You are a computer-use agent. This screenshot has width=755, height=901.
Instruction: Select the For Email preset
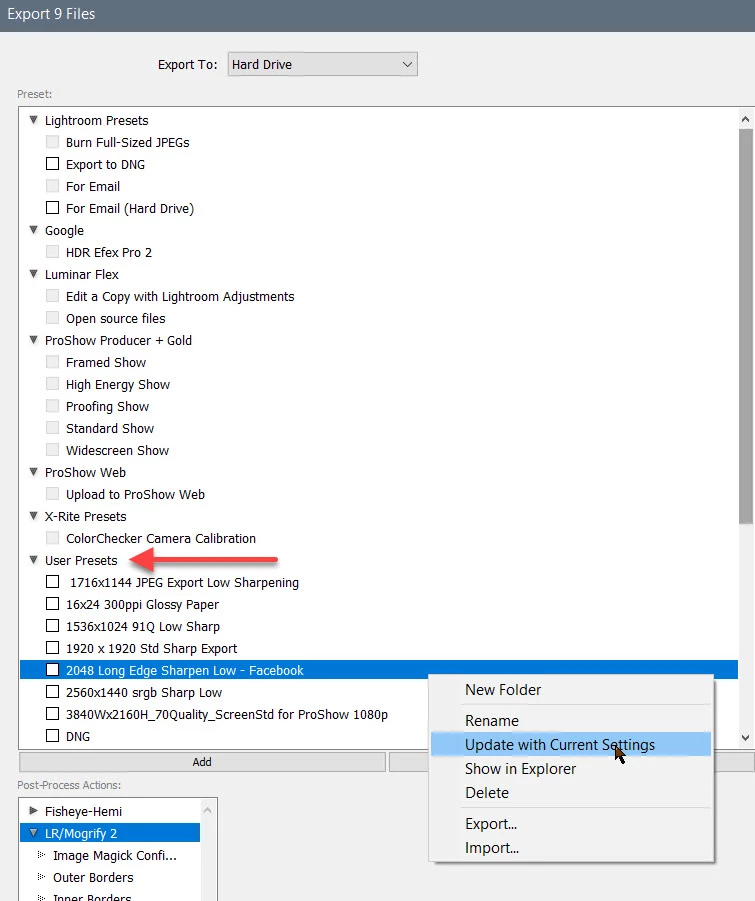[x=93, y=186]
